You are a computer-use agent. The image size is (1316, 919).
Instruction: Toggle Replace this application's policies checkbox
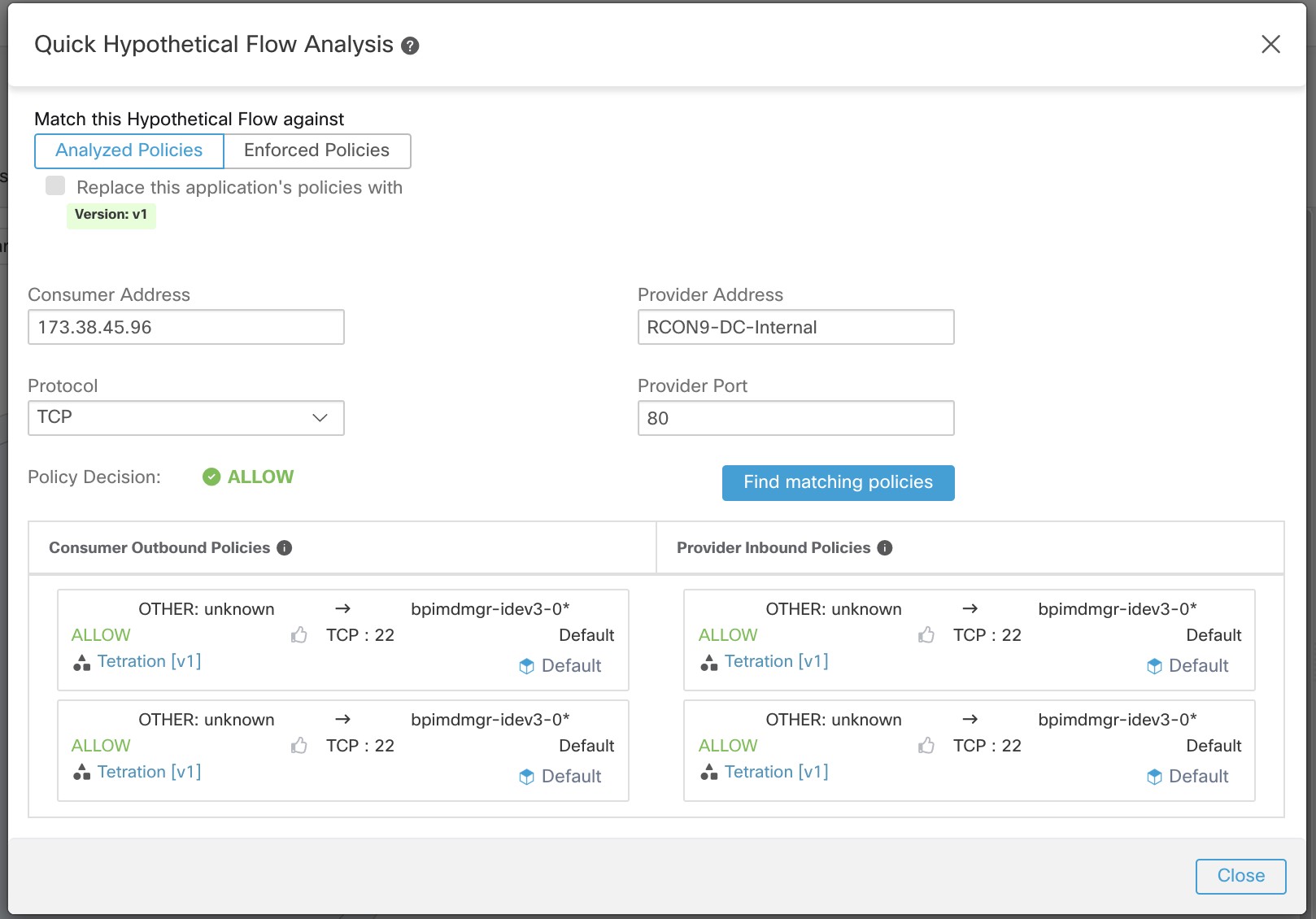point(55,185)
